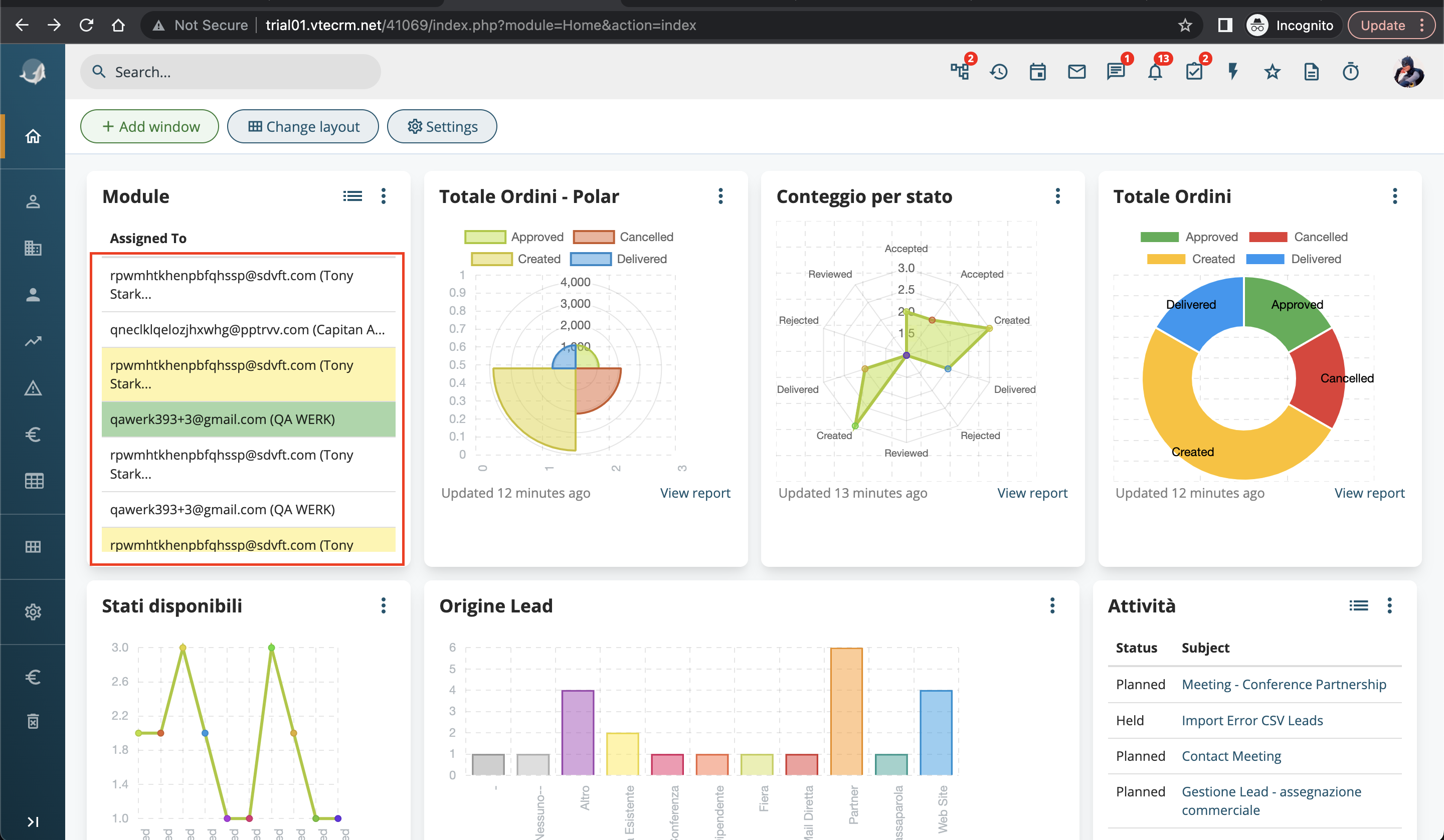This screenshot has width=1444, height=840.
Task: Open Module widget three-dot menu
Action: 384,196
